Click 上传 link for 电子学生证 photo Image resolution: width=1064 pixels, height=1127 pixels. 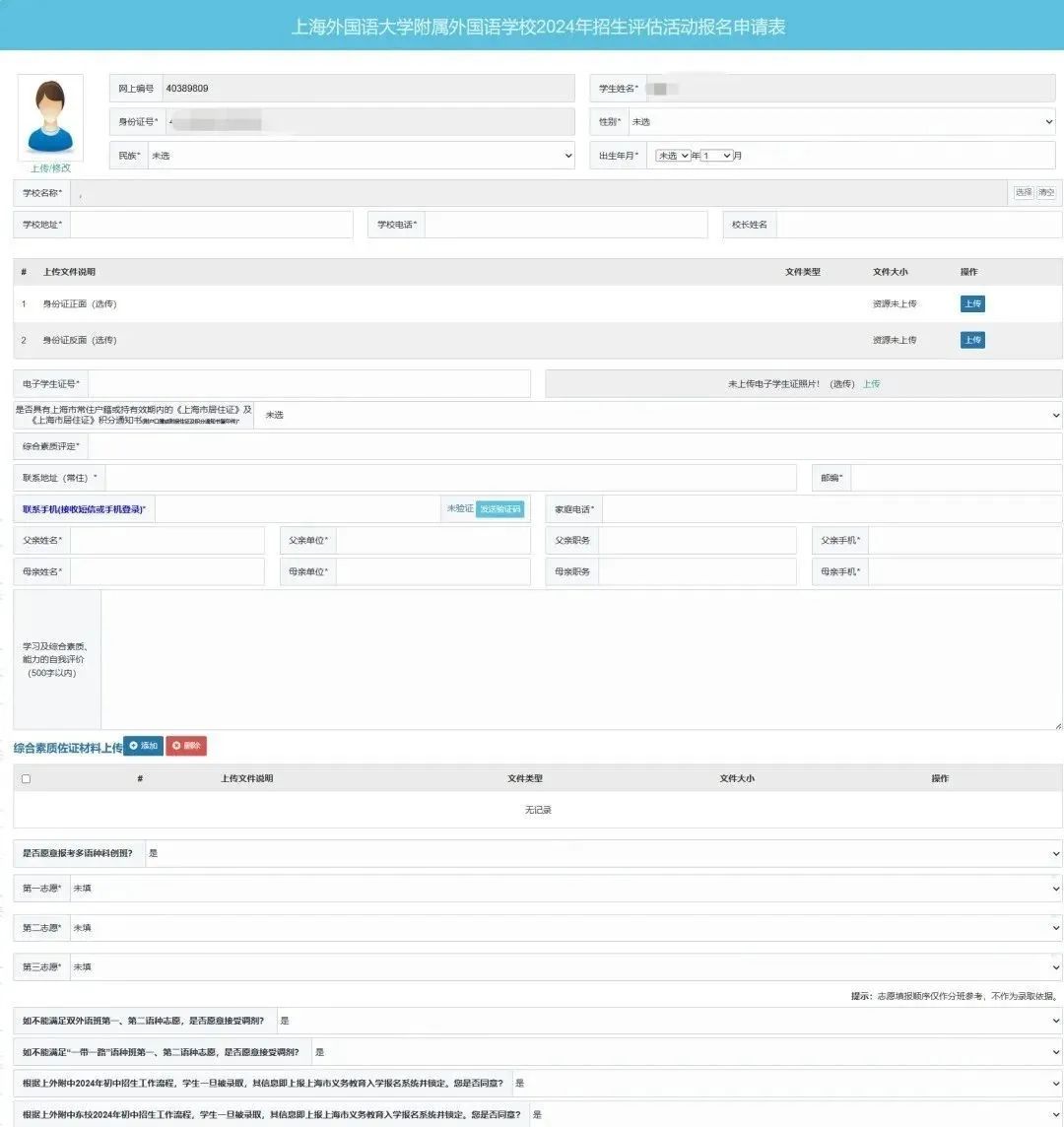click(871, 384)
